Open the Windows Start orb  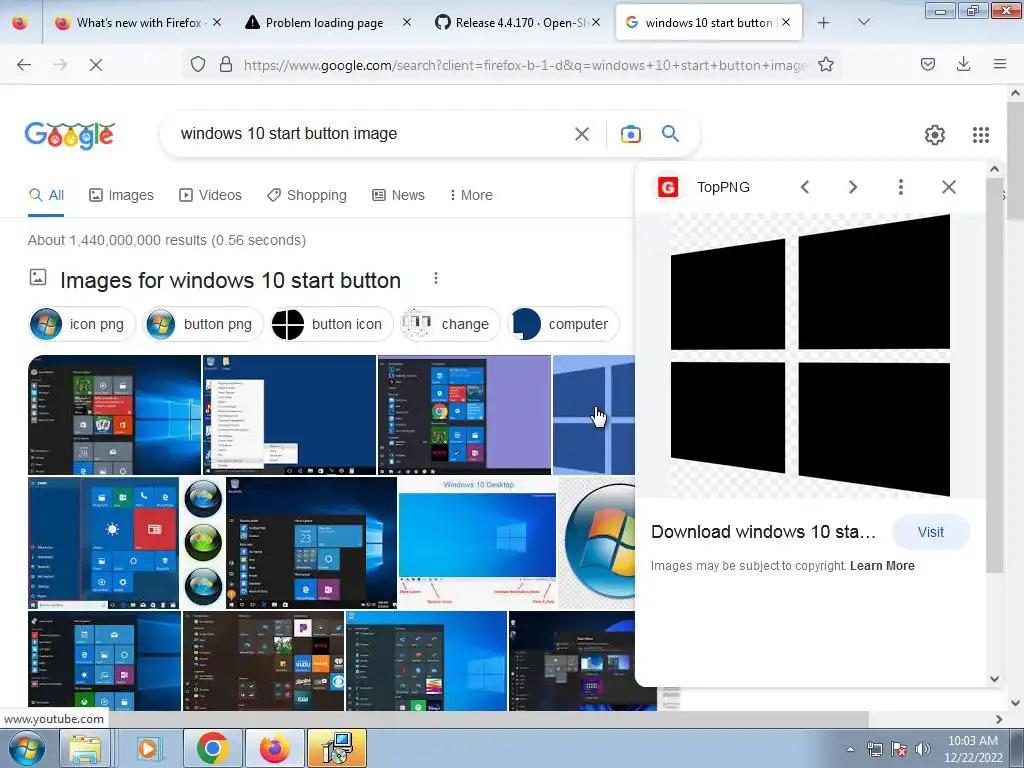click(x=26, y=748)
